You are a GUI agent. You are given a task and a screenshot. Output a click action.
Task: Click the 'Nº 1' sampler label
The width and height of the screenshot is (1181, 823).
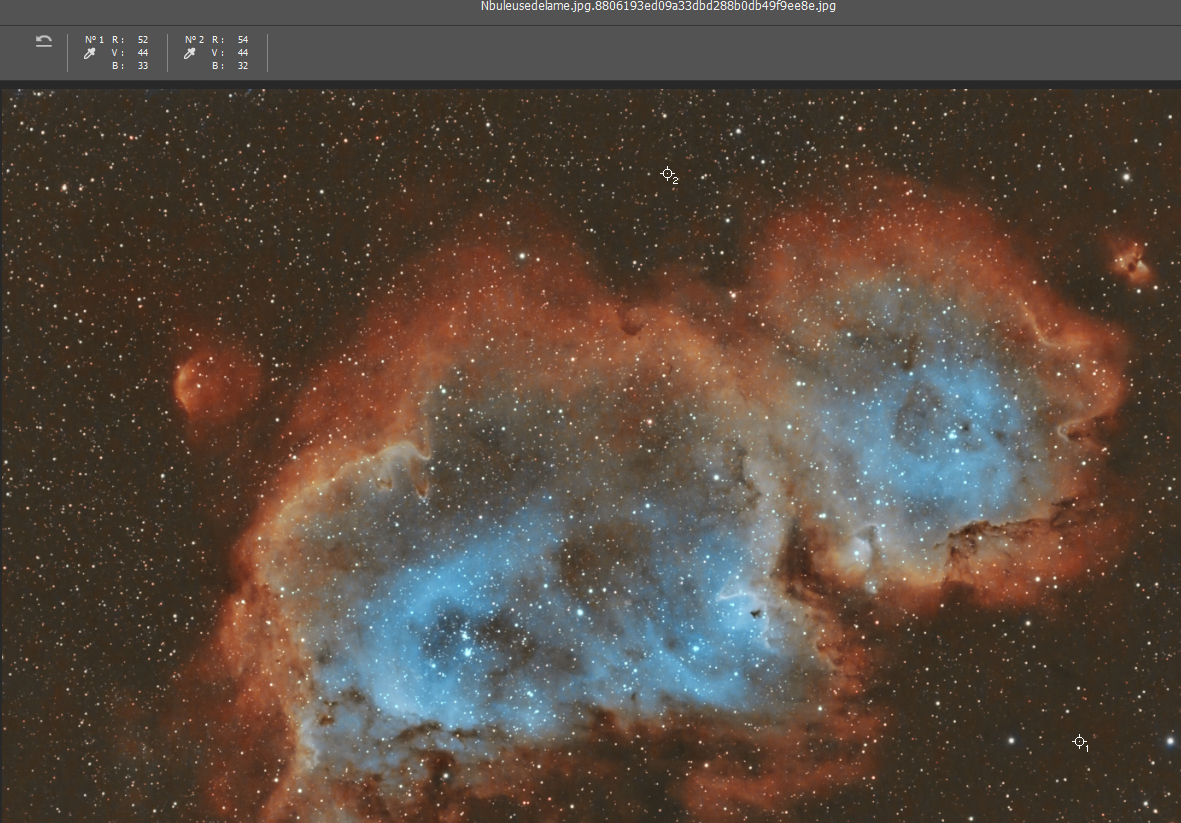94,40
